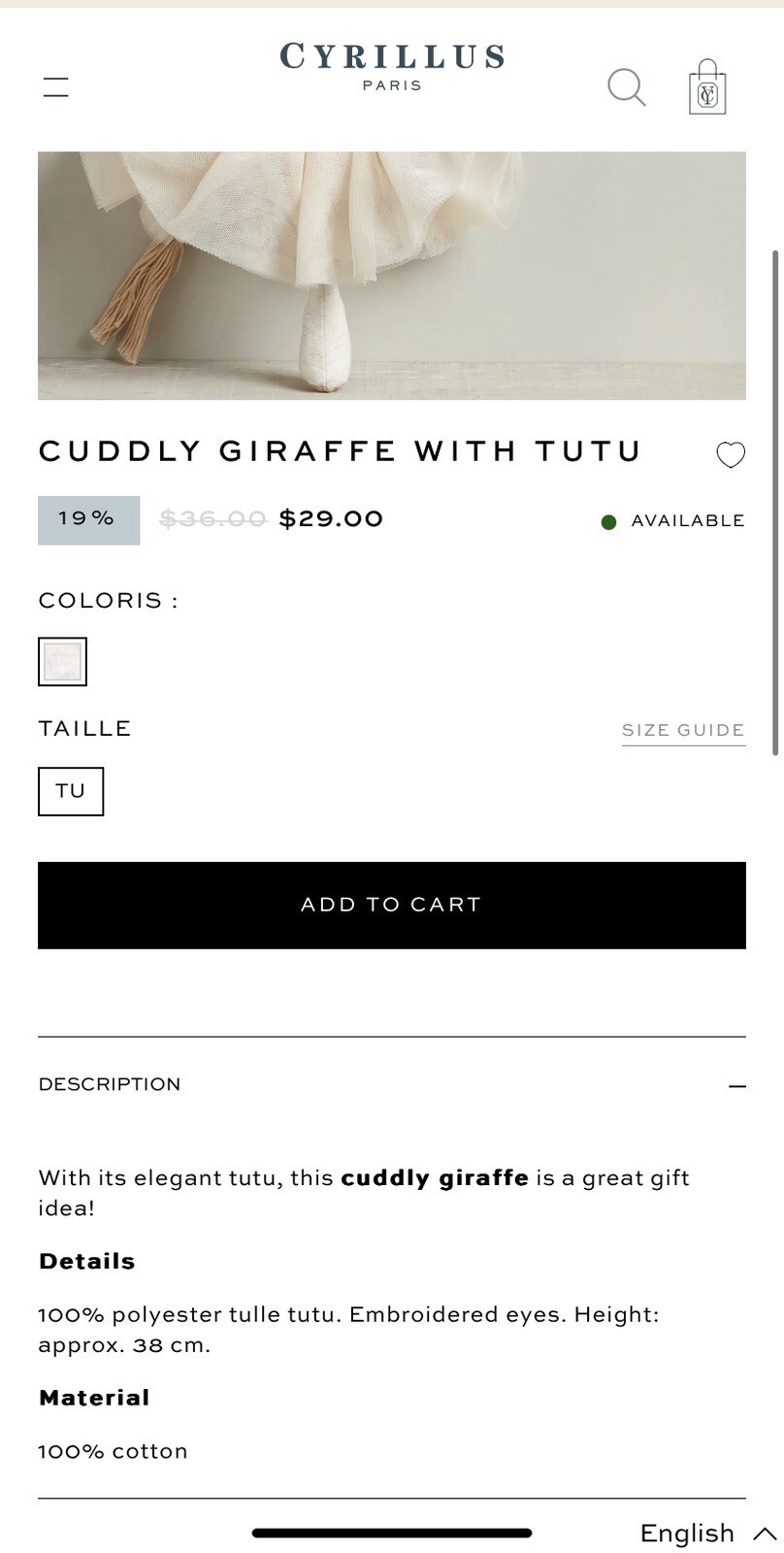Click the $29.00 sale price
Image resolution: width=784 pixels, height=1553 pixels.
331,519
